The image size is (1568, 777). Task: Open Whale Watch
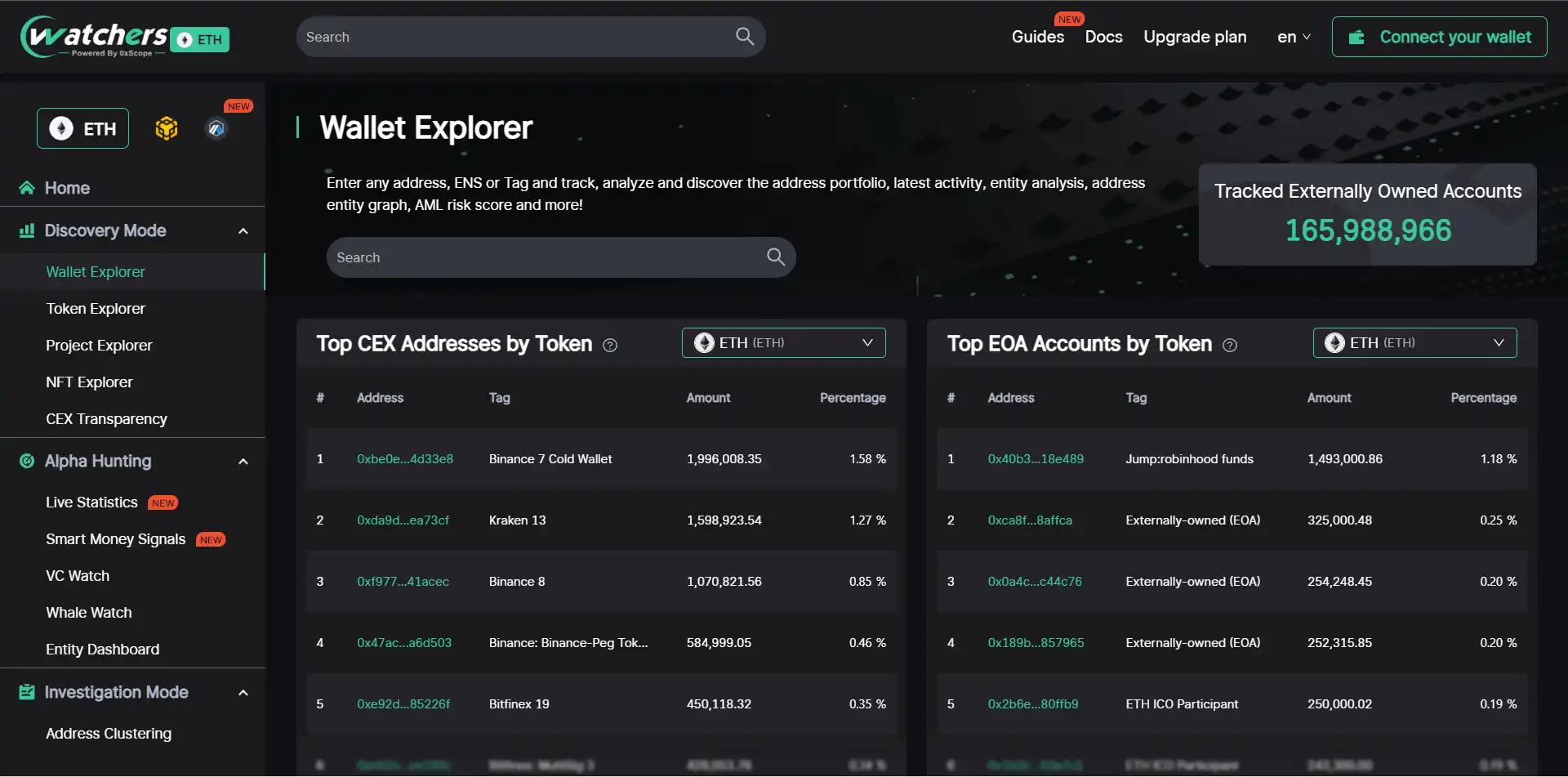(x=89, y=613)
